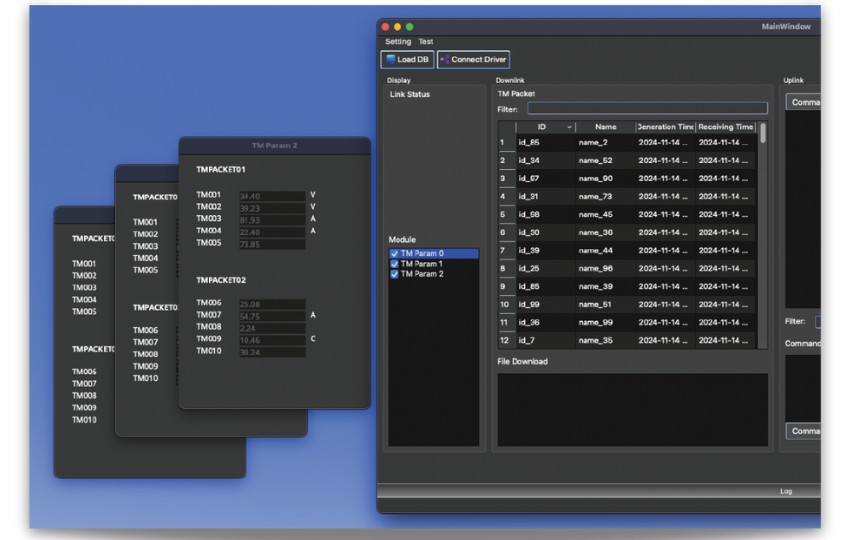850x540 pixels.
Task: Disable the TM Param 2 module checkbox
Action: 395,274
